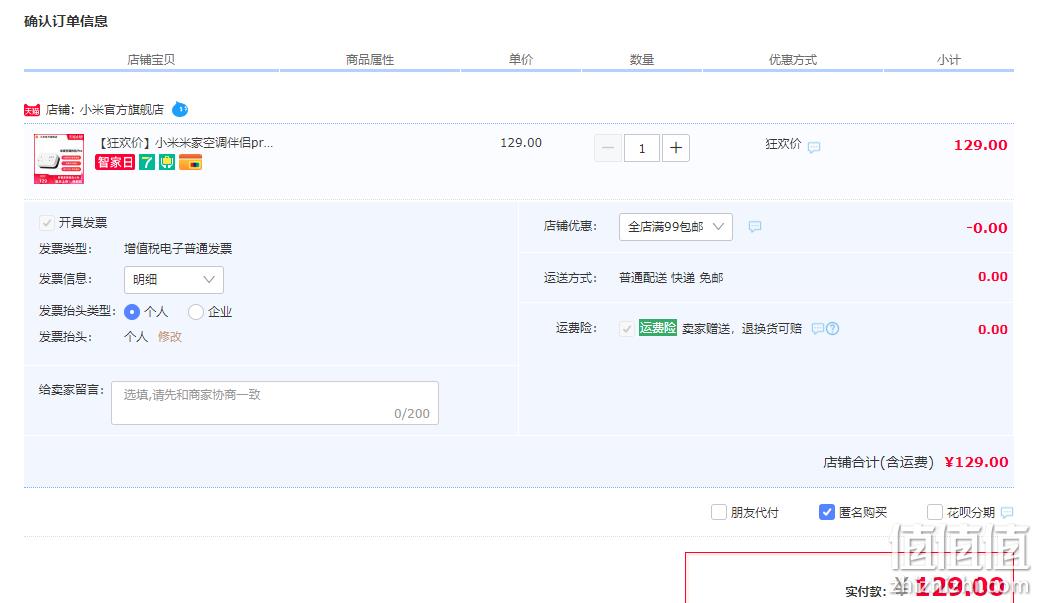Click the 优惠方式 column header
1039x603 pixels.
click(x=793, y=60)
